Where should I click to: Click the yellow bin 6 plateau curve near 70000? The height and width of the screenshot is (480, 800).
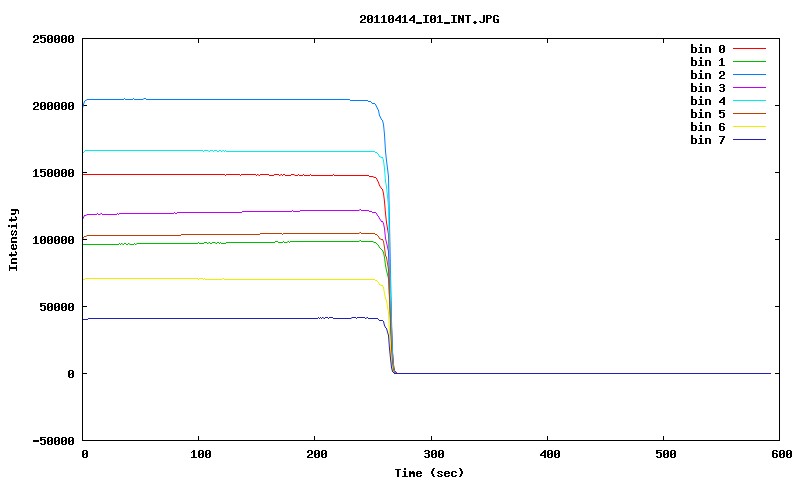(x=230, y=279)
